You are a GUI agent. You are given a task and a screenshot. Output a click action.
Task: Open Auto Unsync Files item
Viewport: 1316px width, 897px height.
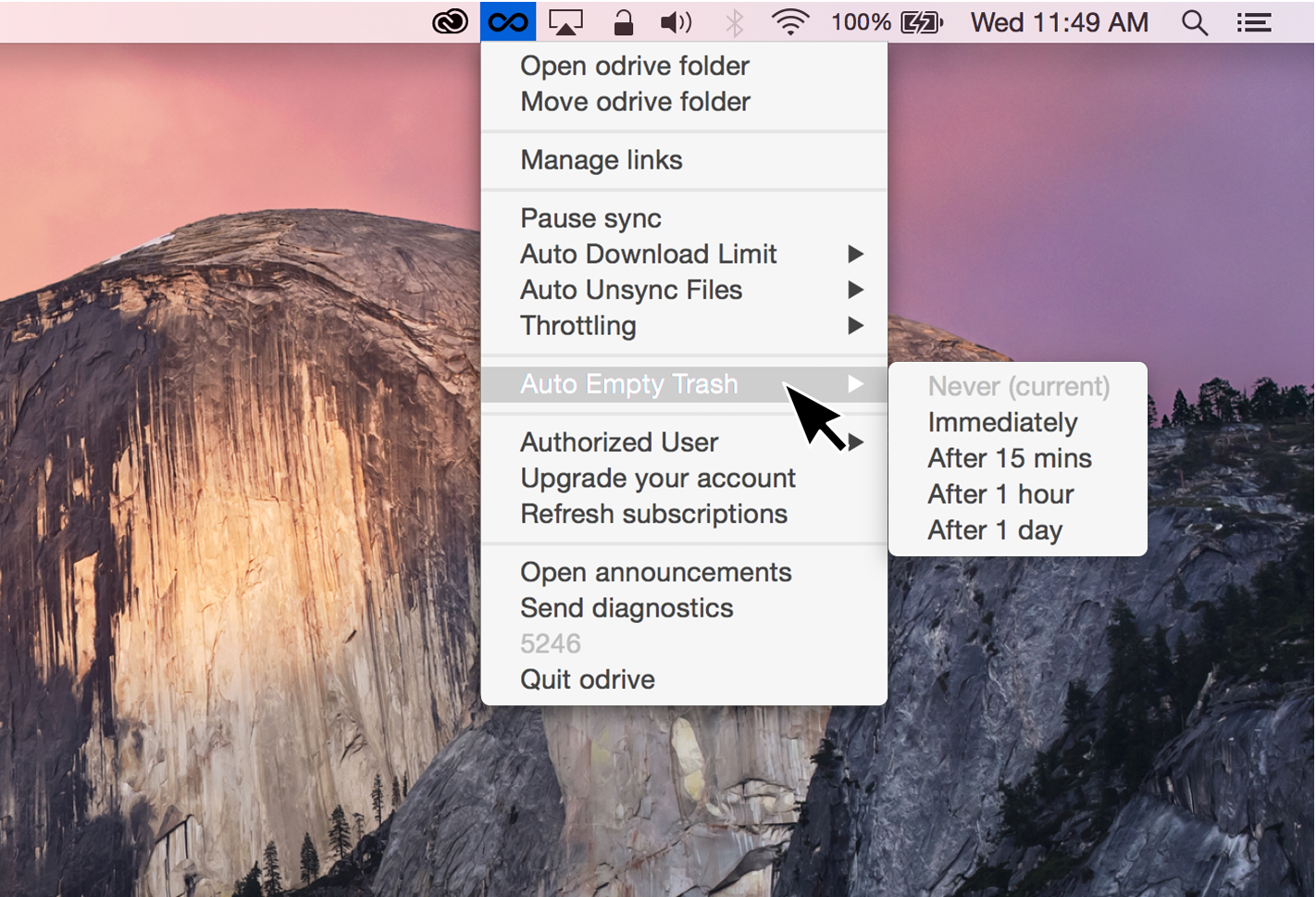pos(684,291)
